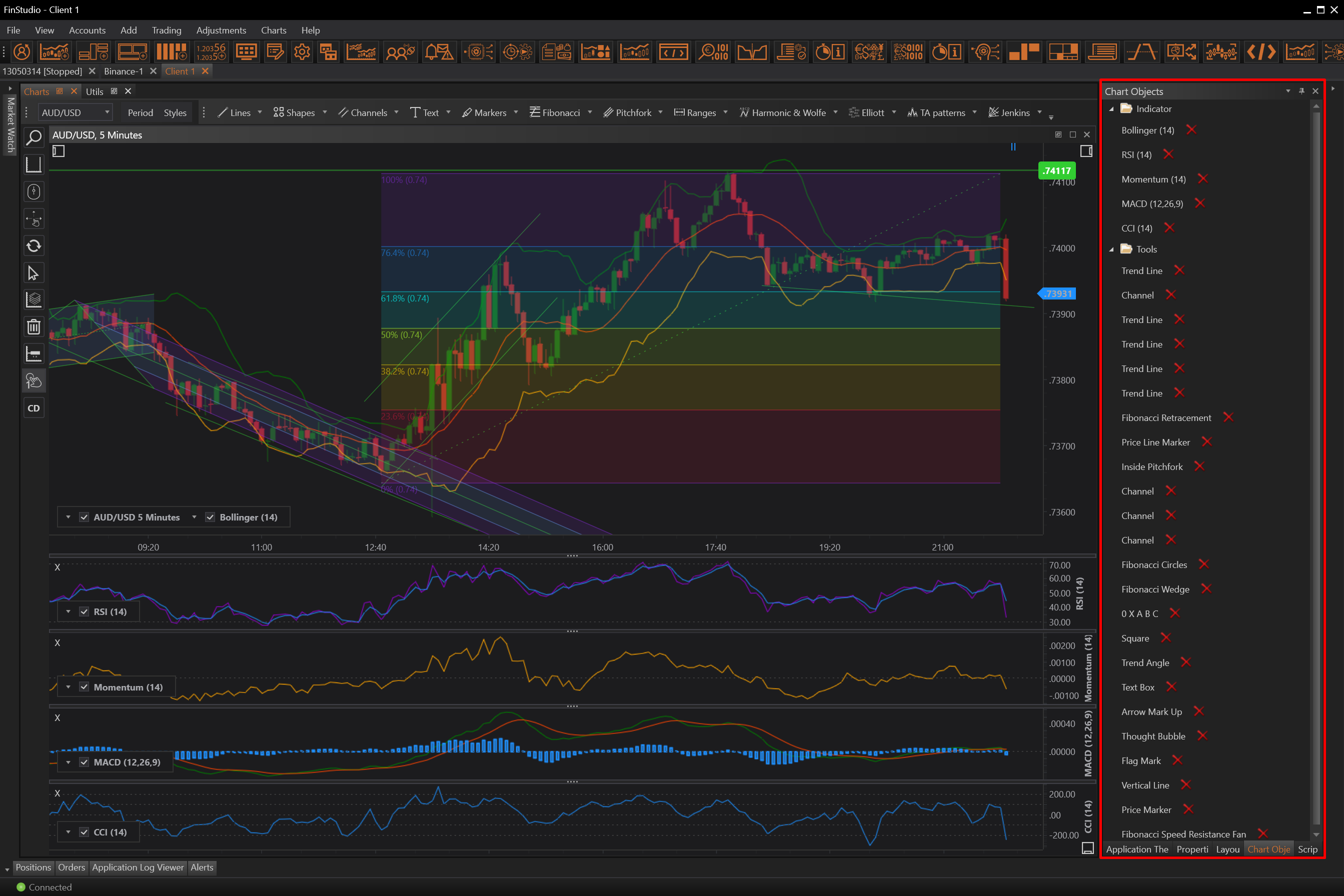Remove MACD (12,26,9) indicator via red X

(x=1200, y=203)
